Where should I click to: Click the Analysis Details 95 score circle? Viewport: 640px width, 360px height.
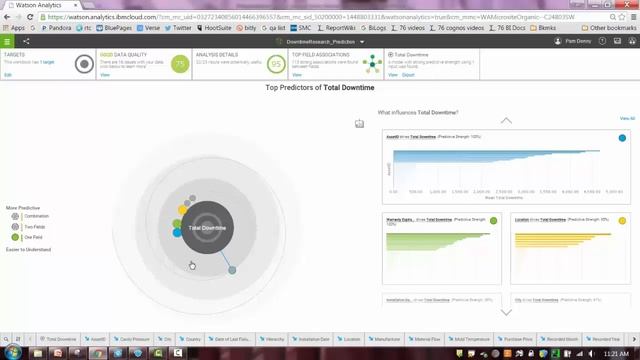coord(276,64)
